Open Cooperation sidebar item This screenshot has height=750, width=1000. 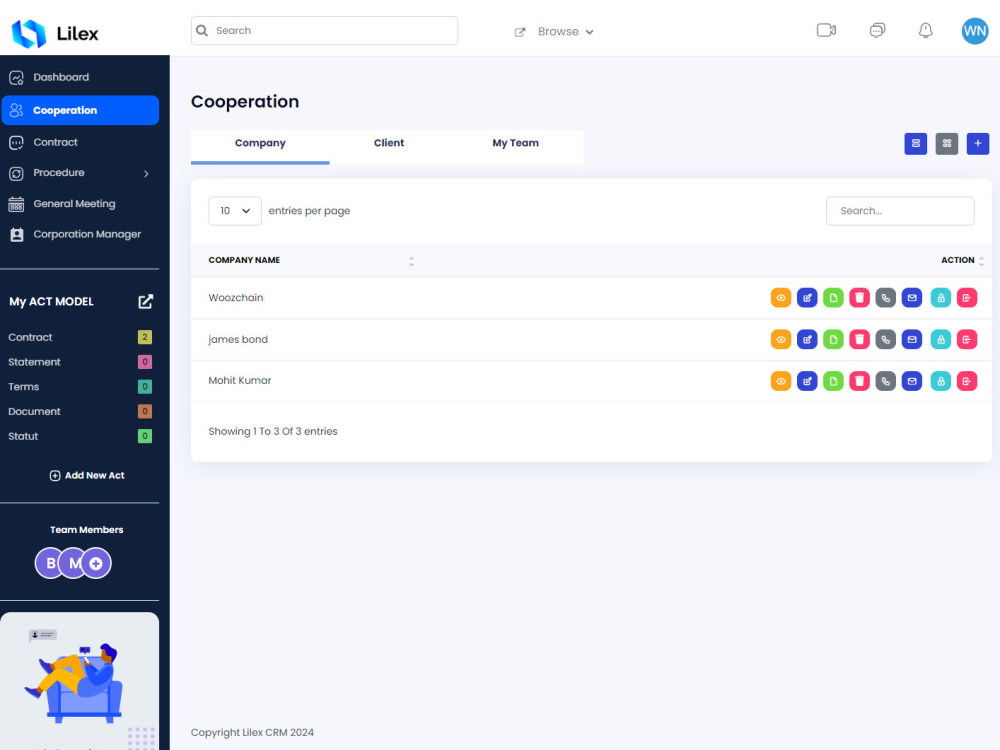click(80, 110)
